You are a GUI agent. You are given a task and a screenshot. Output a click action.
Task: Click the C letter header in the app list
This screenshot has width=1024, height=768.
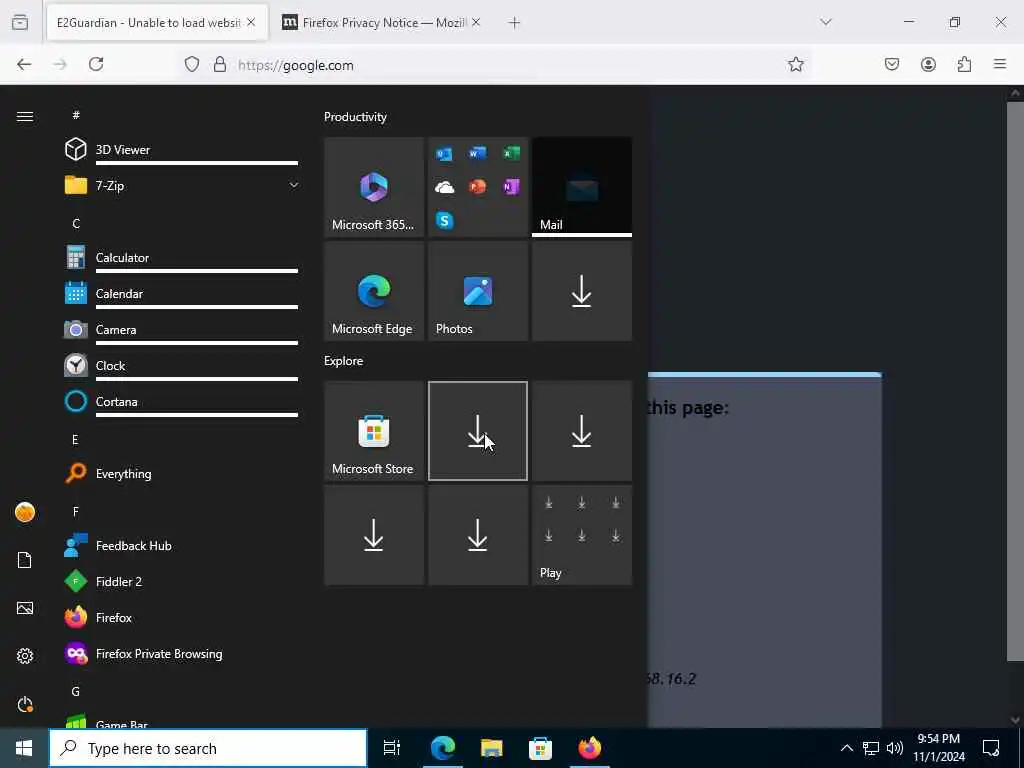coord(76,223)
